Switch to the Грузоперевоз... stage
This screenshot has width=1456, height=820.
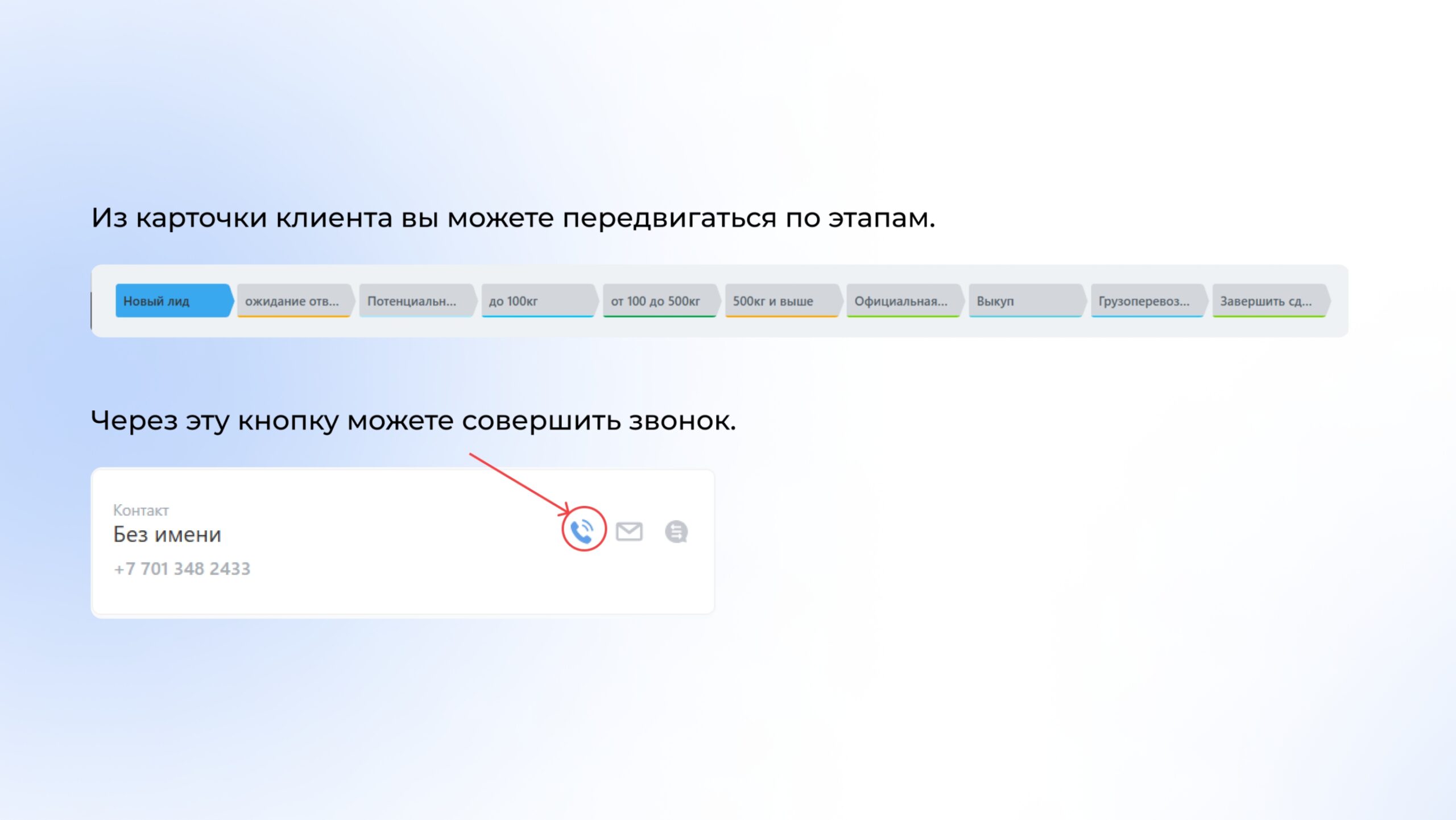click(1149, 301)
